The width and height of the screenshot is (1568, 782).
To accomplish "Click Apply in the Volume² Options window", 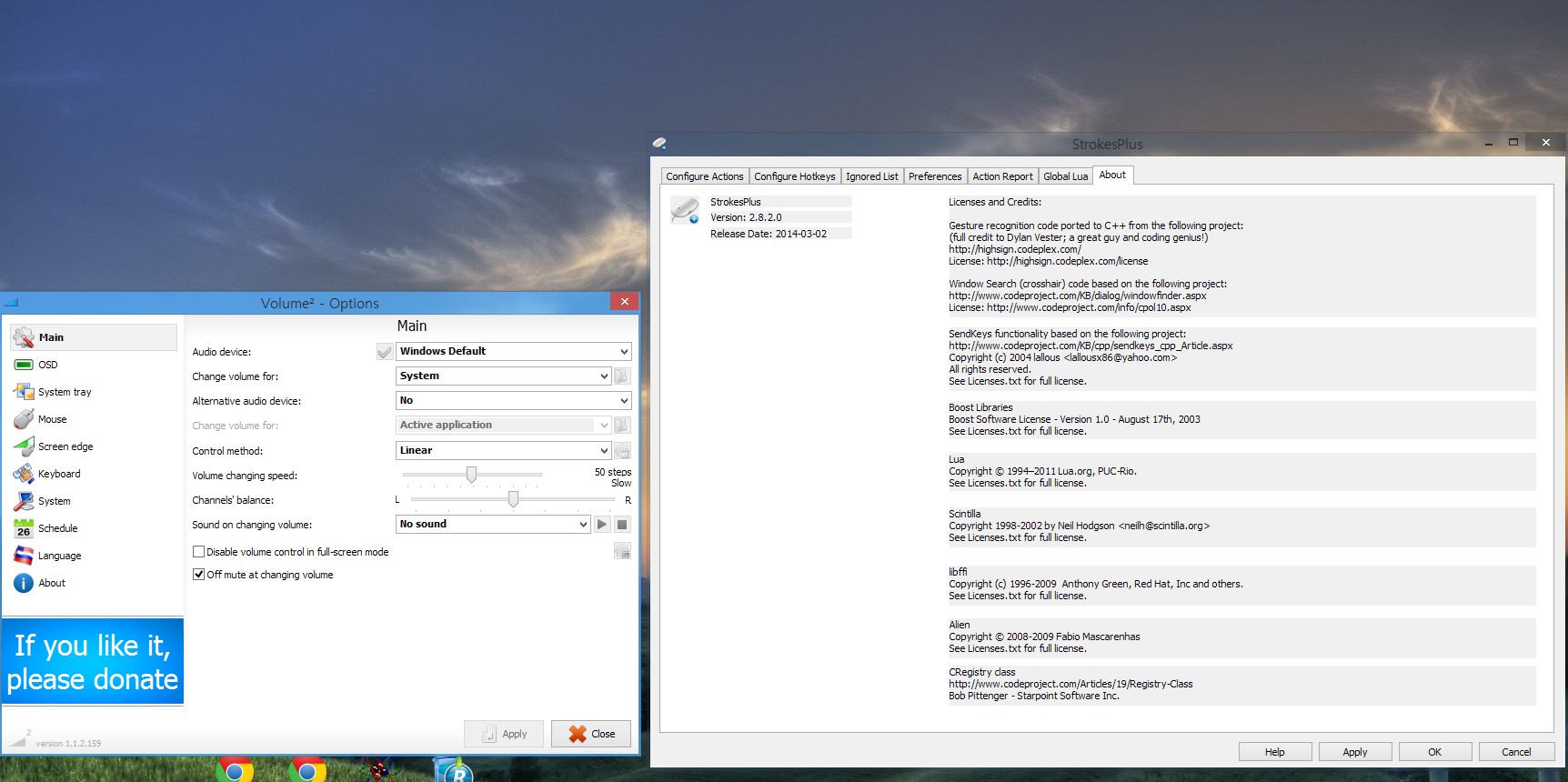I will (504, 734).
